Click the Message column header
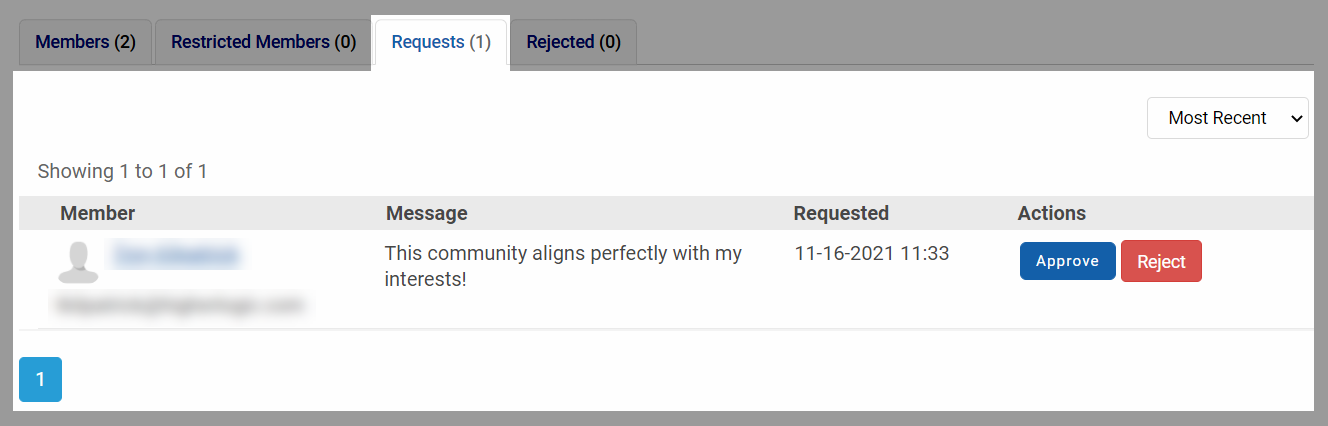Image resolution: width=1328 pixels, height=426 pixels. [426, 213]
